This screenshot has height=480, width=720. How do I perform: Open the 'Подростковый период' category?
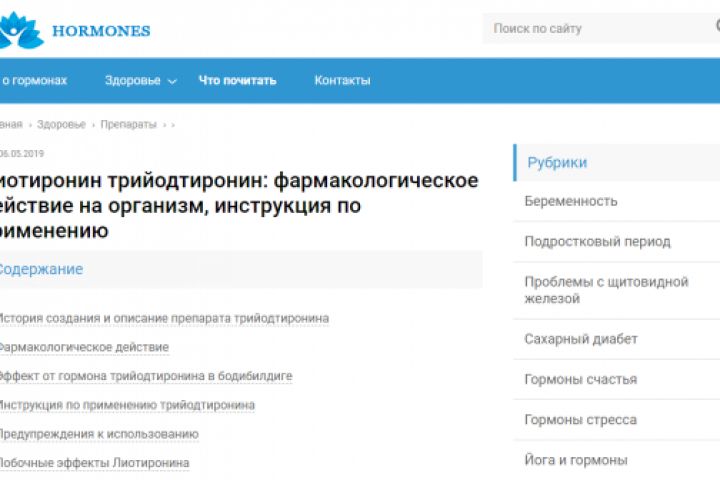tap(597, 241)
